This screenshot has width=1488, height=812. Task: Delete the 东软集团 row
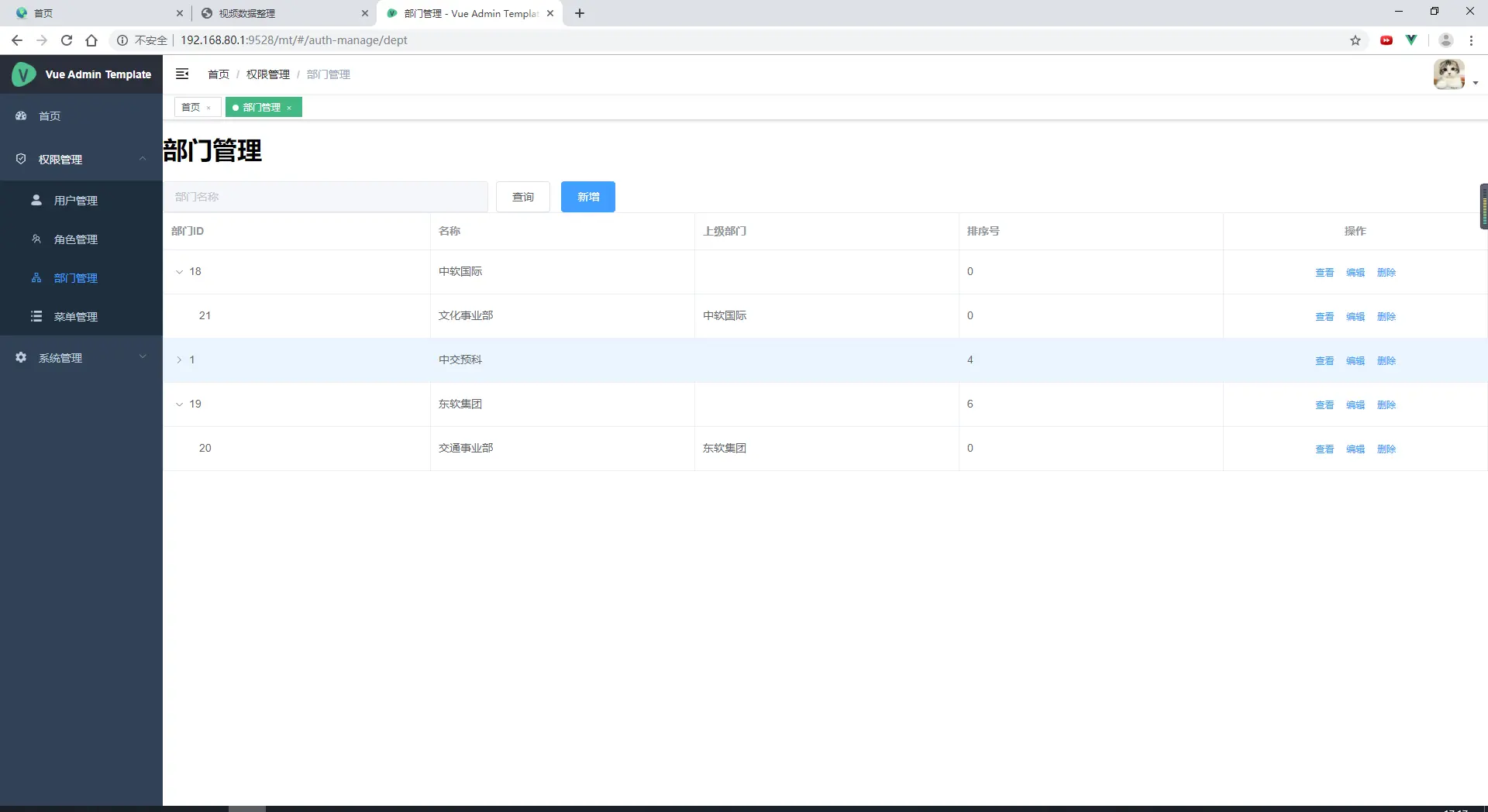[1386, 405]
